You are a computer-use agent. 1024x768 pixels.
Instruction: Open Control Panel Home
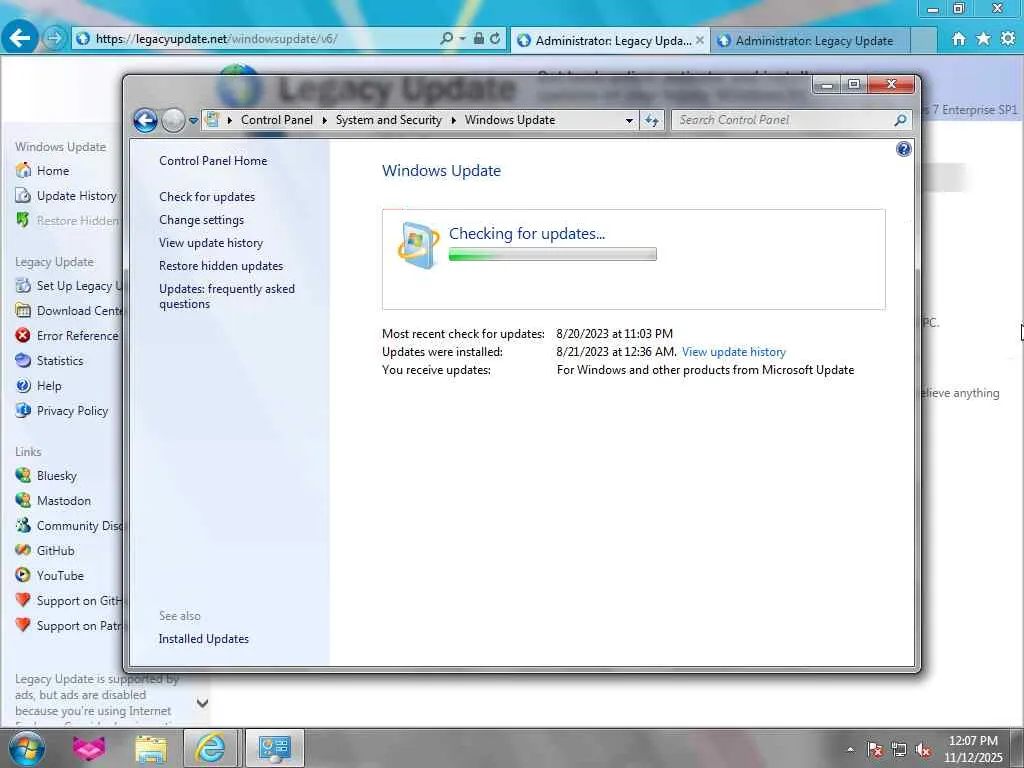(213, 161)
